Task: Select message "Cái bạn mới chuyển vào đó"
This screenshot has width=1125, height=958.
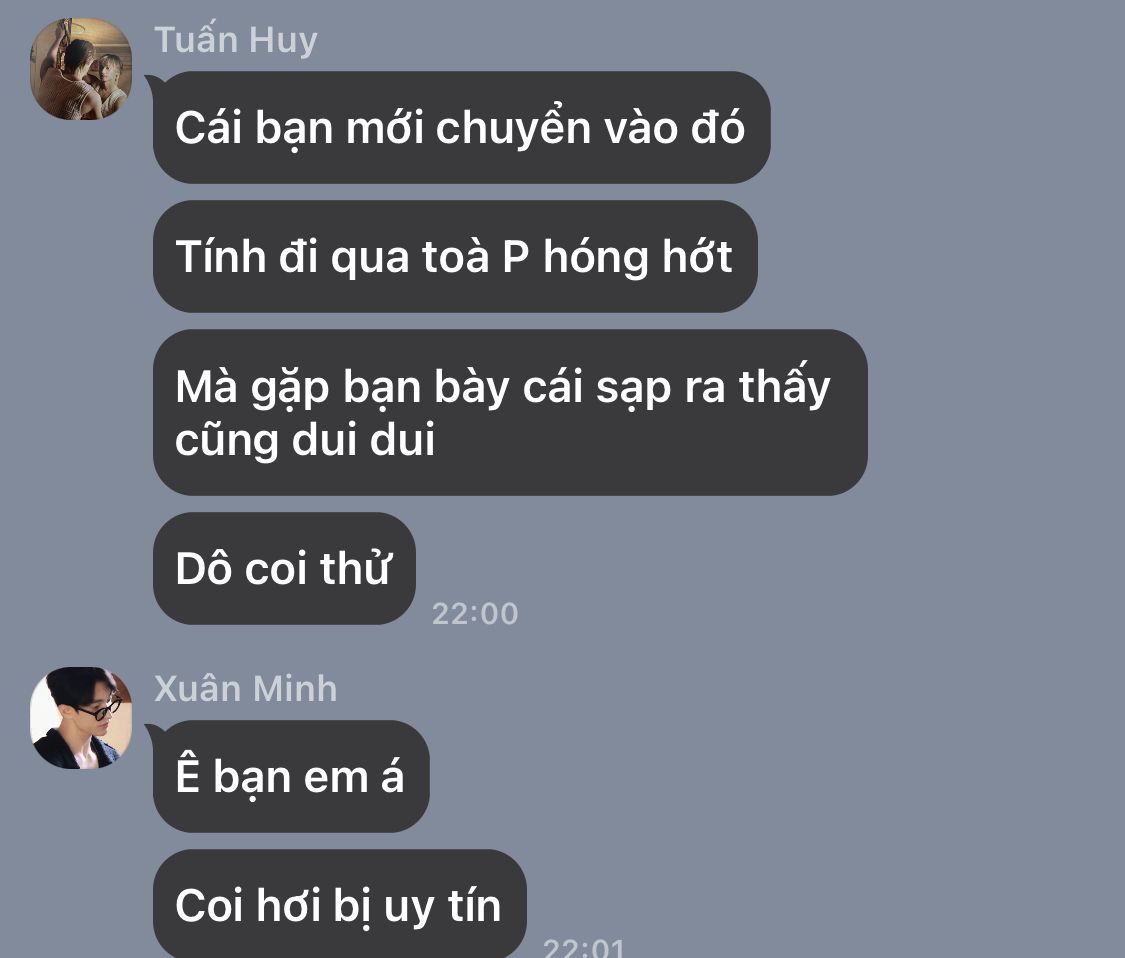Action: tap(461, 127)
